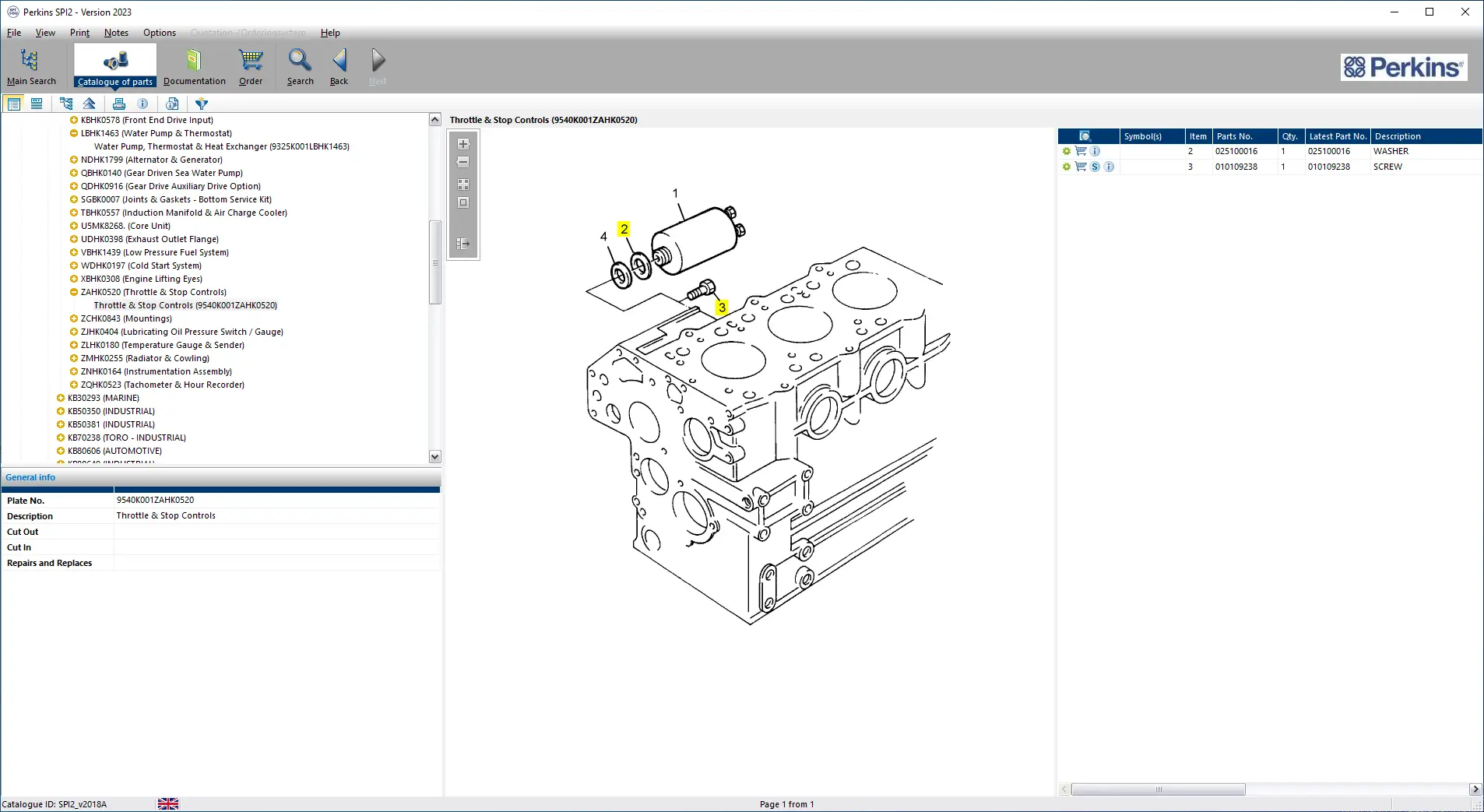Open the Print menu
The image size is (1484, 812).
pyautogui.click(x=79, y=33)
